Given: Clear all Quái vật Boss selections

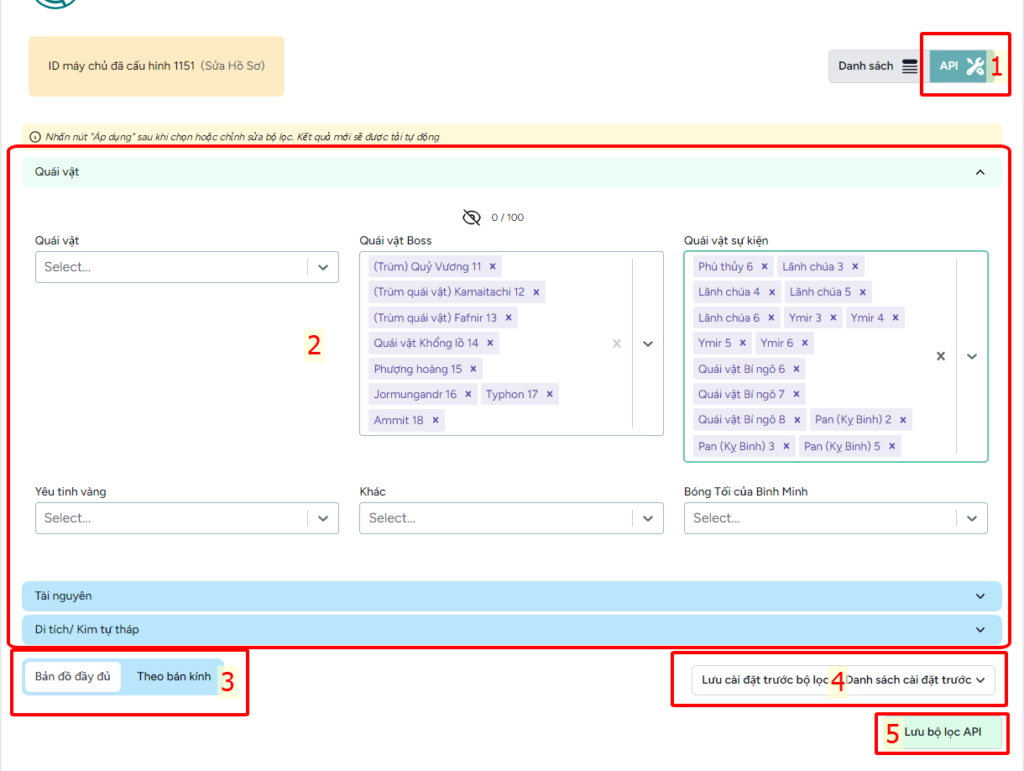Looking at the screenshot, I should point(617,343).
